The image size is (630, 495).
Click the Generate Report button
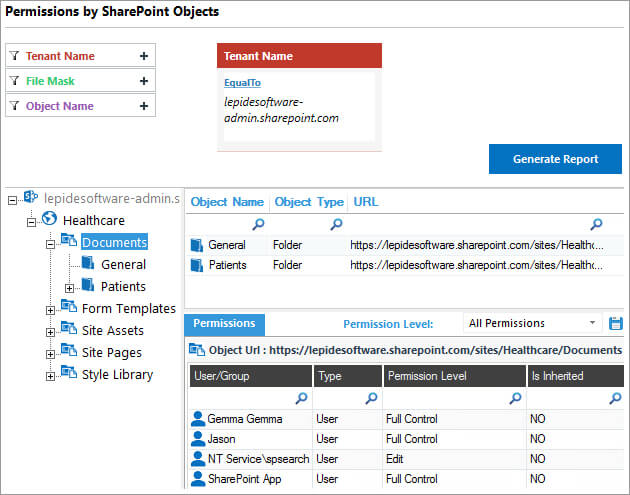(x=555, y=159)
